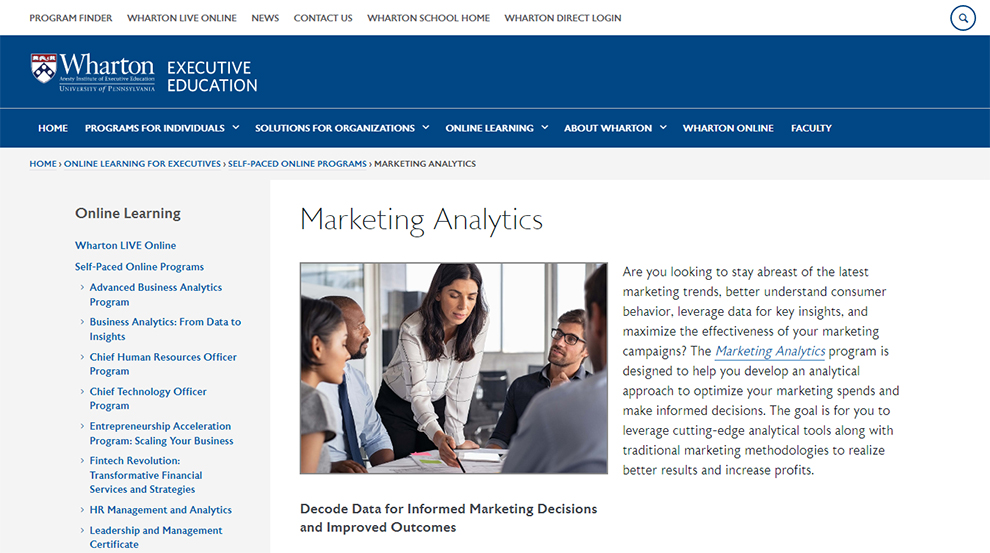Open News link in top bar
The height and width of the screenshot is (553, 990).
coord(265,18)
